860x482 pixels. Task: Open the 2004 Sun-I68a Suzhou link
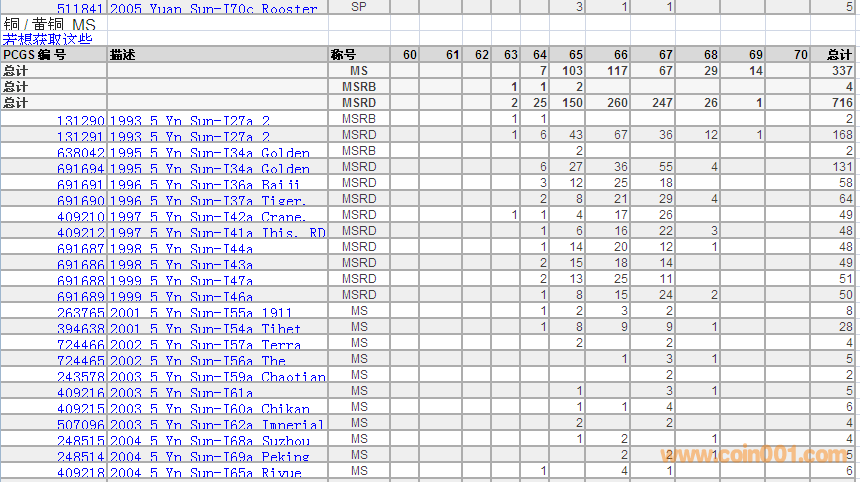click(x=209, y=440)
